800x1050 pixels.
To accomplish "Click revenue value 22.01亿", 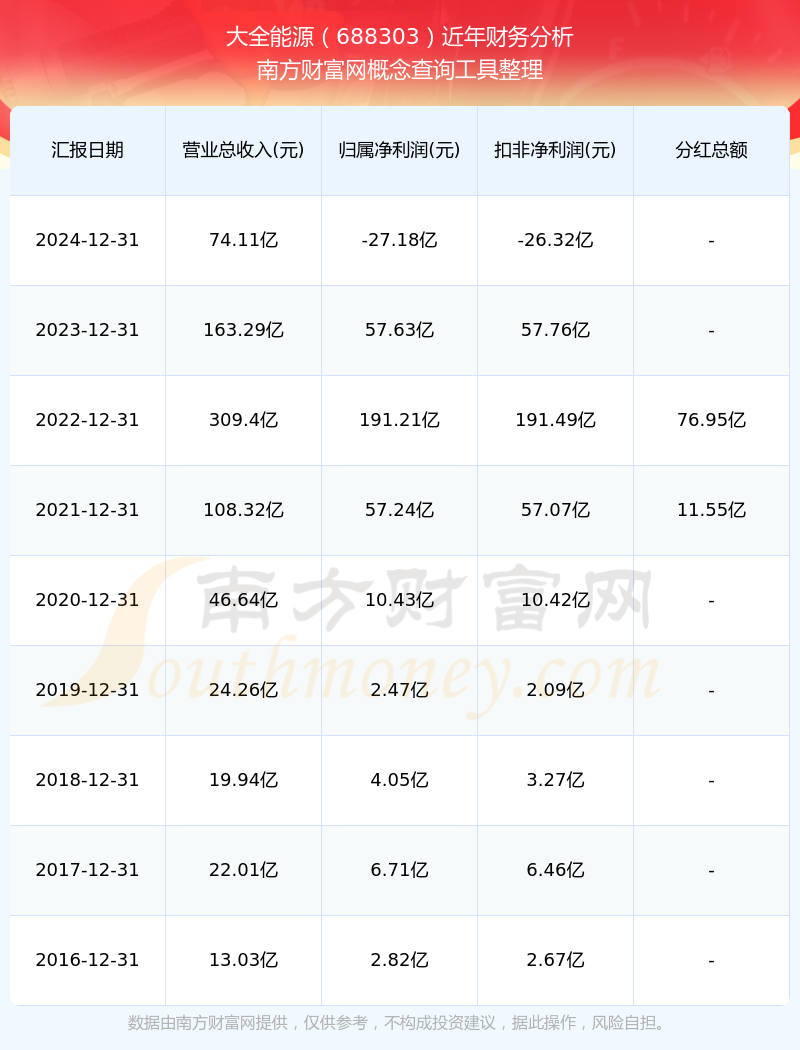I will click(244, 870).
